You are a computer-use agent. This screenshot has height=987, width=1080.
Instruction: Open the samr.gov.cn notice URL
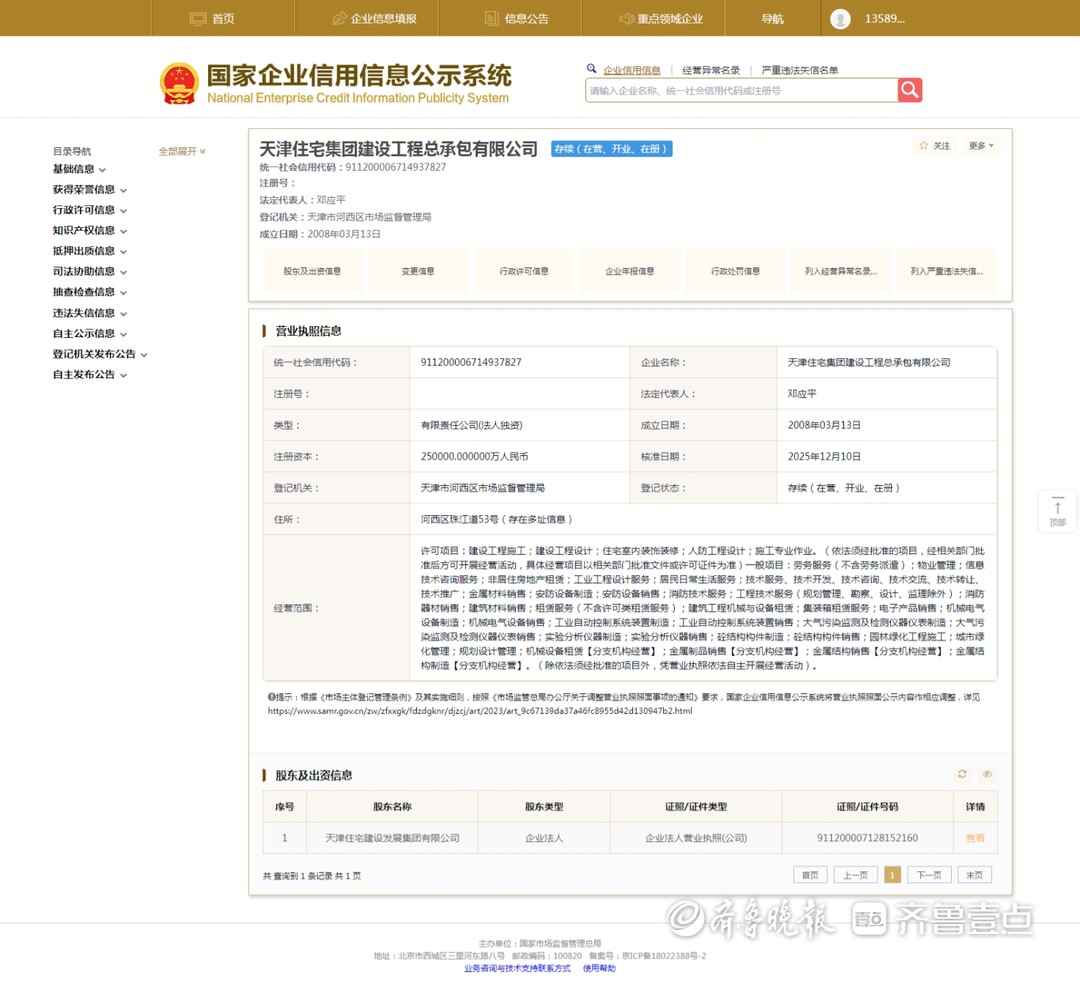coord(480,711)
